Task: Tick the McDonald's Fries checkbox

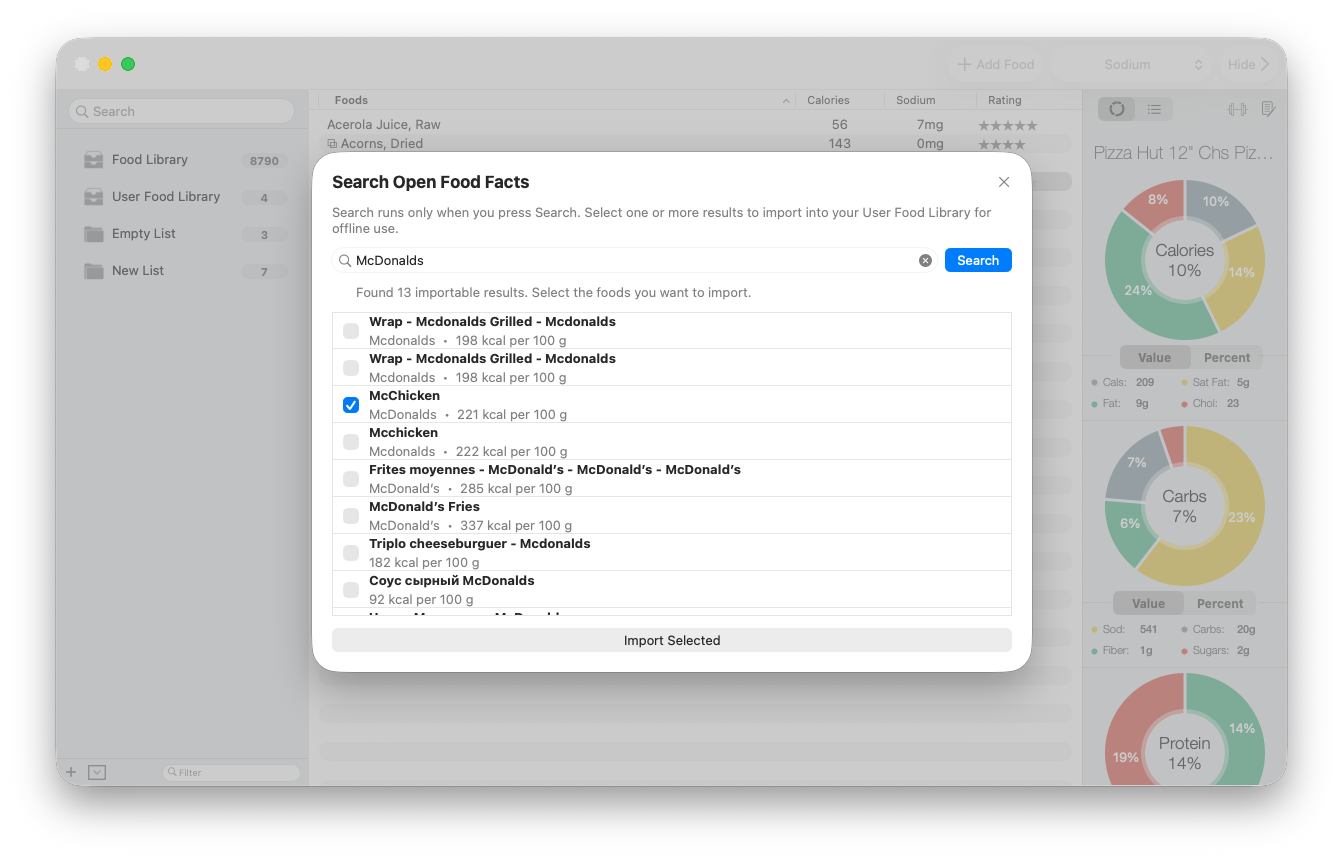Action: coord(351,516)
